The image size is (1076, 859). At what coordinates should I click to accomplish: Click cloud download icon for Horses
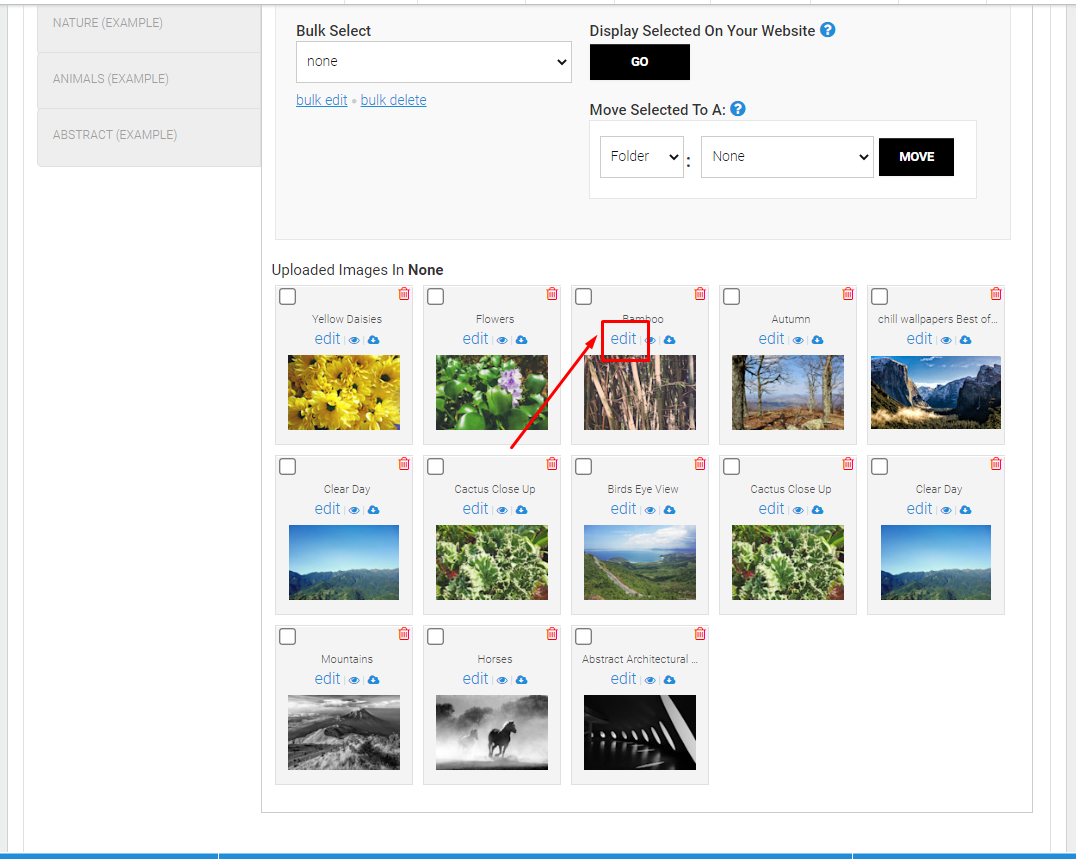[x=522, y=680]
